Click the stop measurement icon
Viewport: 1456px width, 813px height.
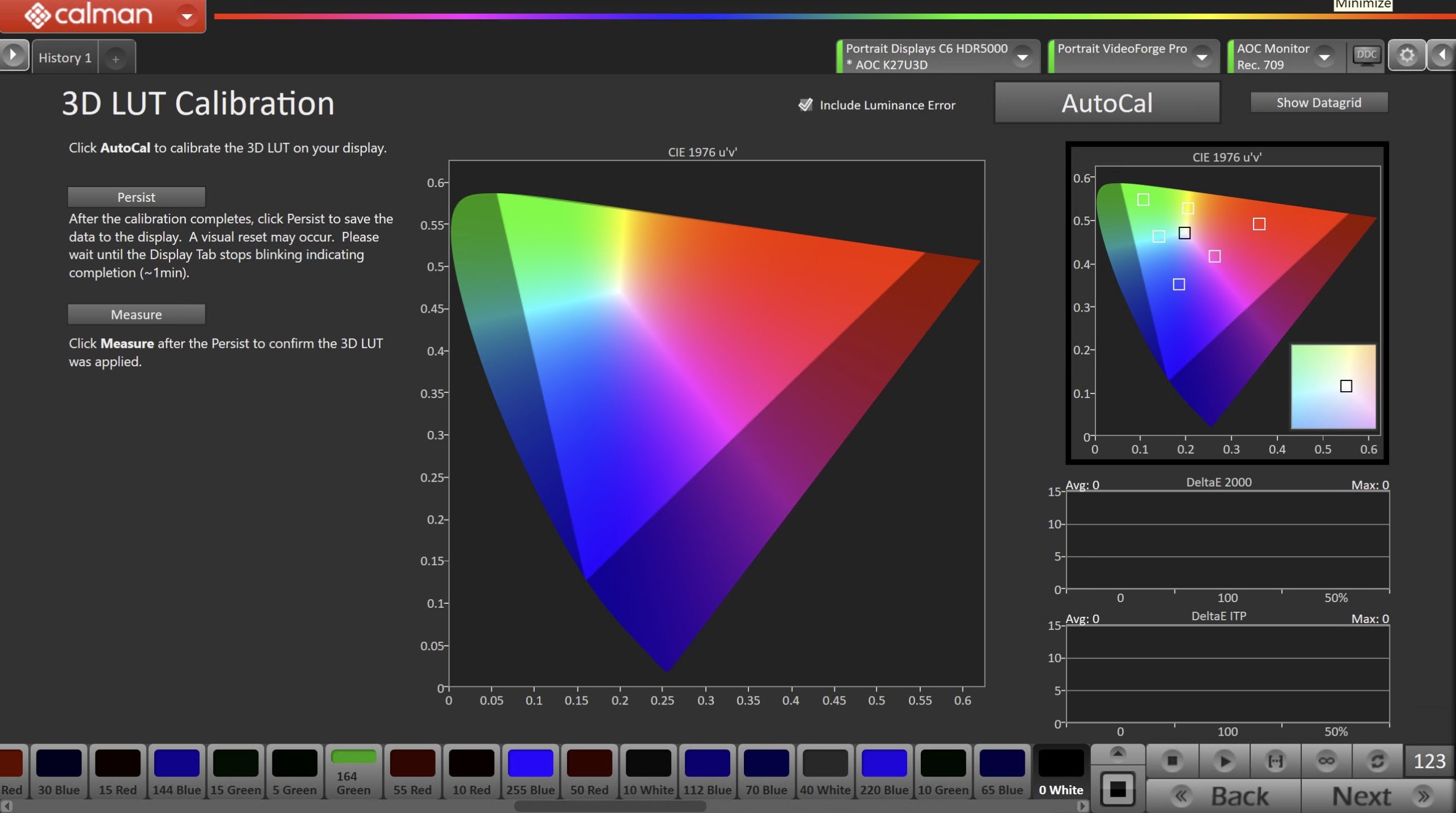(x=1172, y=761)
